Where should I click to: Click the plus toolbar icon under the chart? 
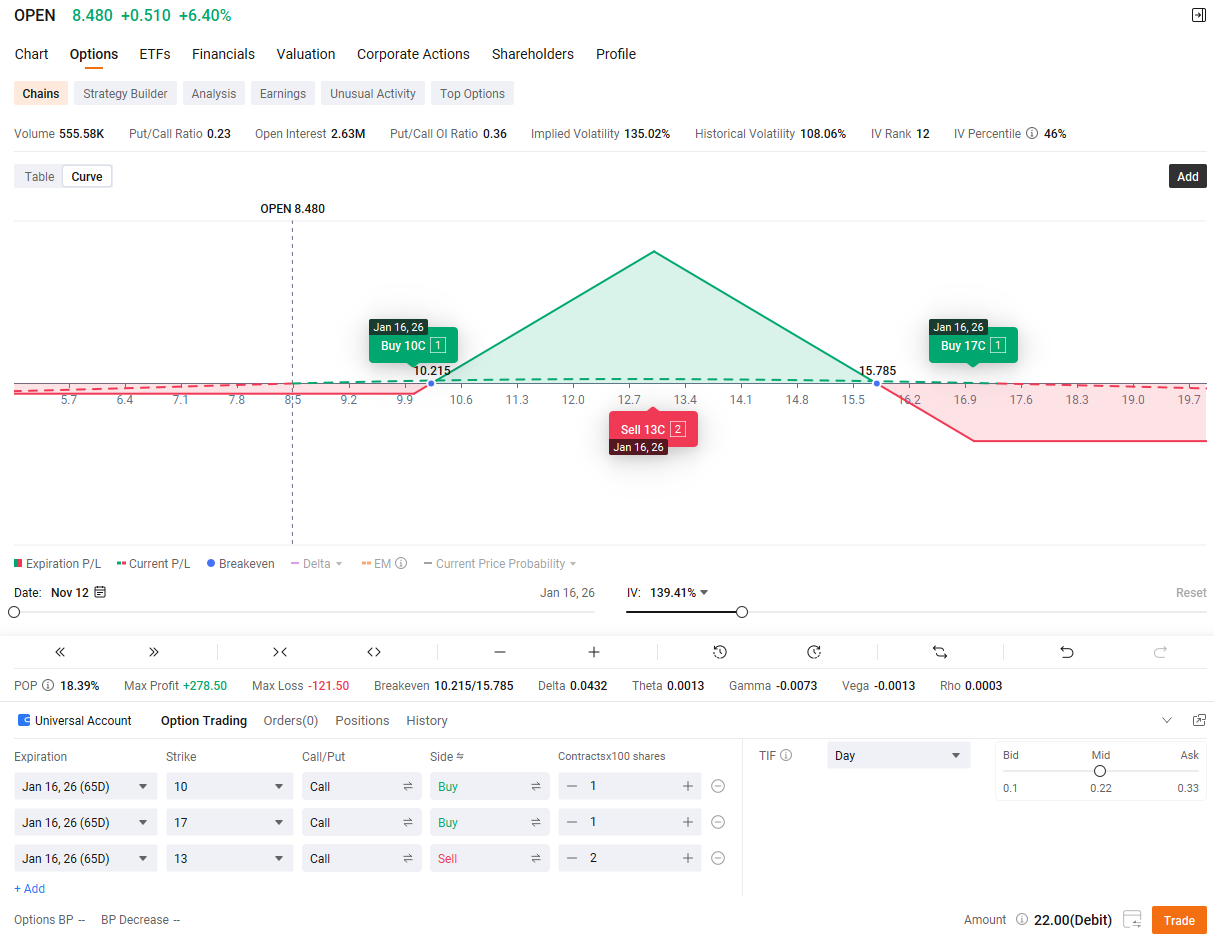coord(594,652)
